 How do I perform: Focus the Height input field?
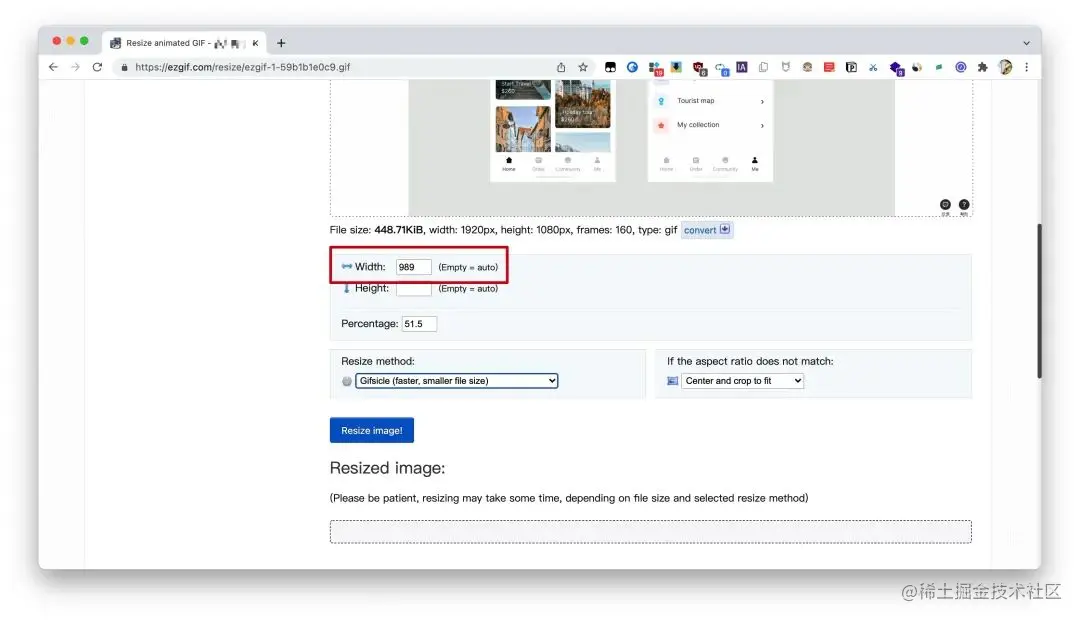click(x=413, y=289)
